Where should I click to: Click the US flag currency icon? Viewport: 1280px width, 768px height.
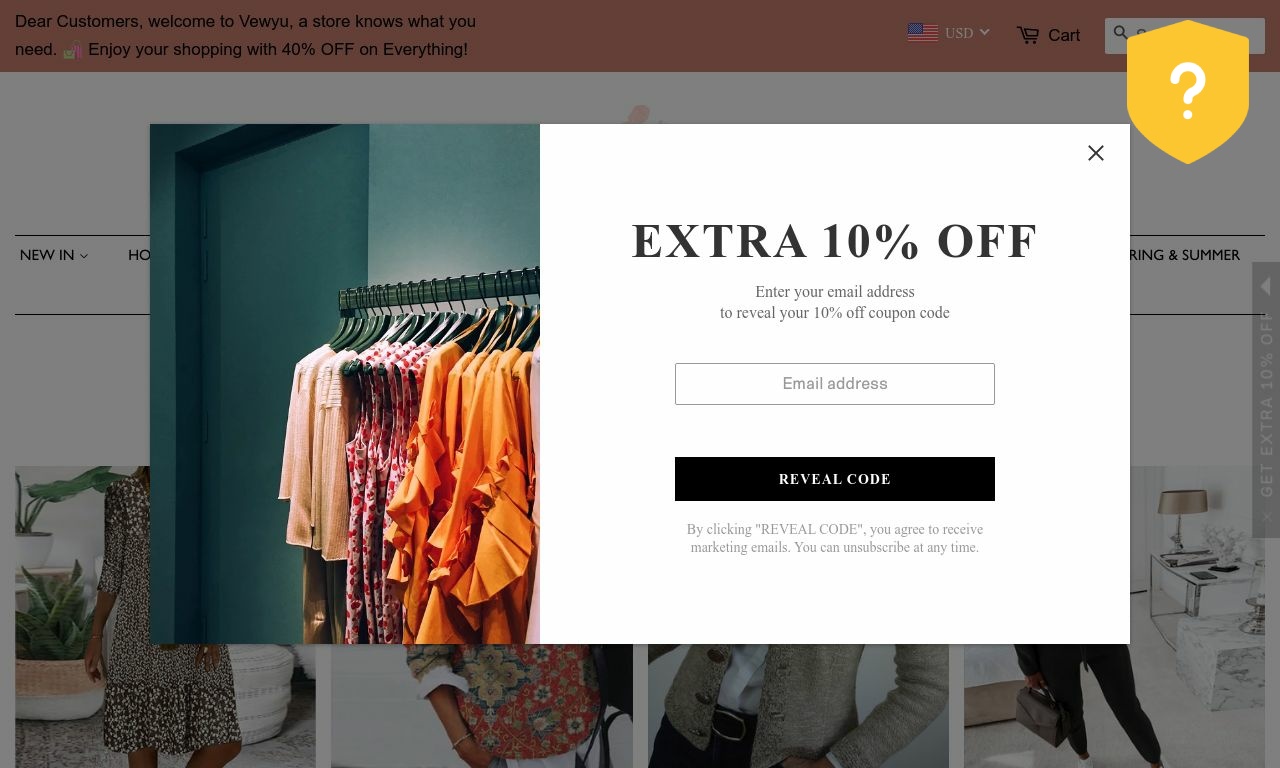(922, 32)
